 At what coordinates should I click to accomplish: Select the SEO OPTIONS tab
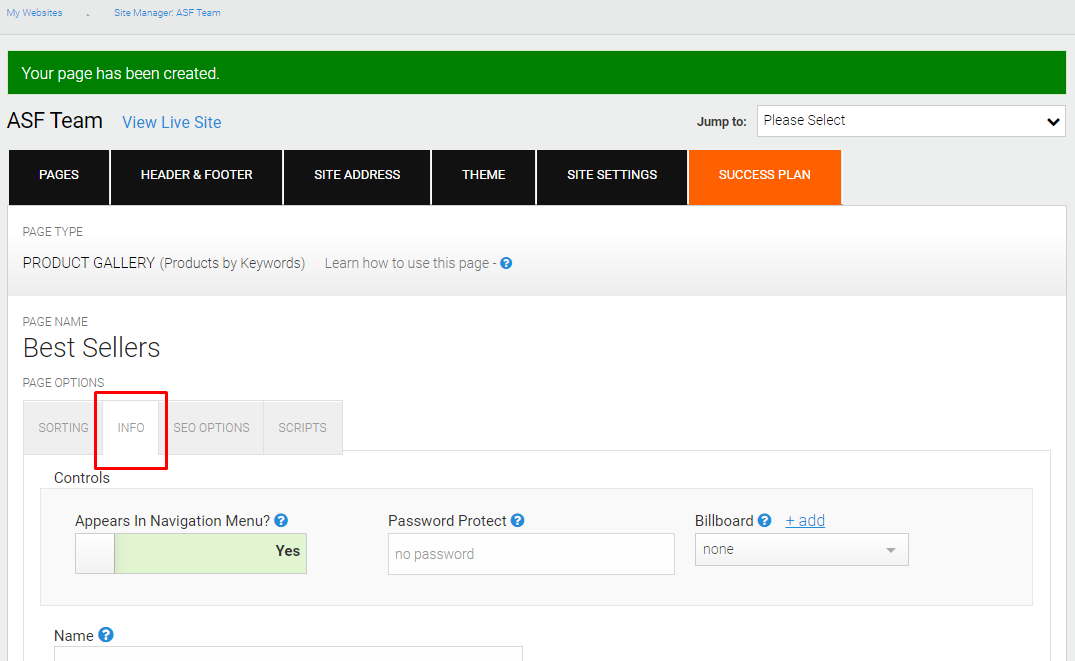pyautogui.click(x=211, y=427)
